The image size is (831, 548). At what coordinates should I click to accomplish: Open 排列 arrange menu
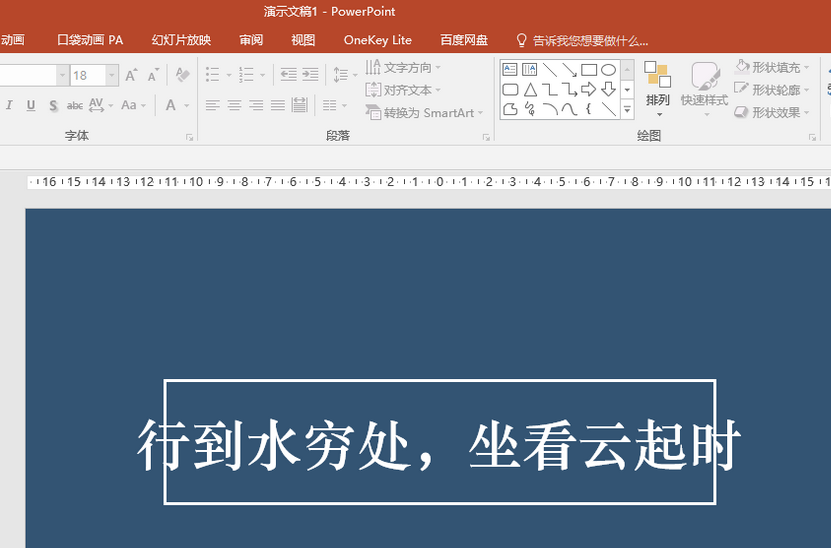(x=658, y=89)
